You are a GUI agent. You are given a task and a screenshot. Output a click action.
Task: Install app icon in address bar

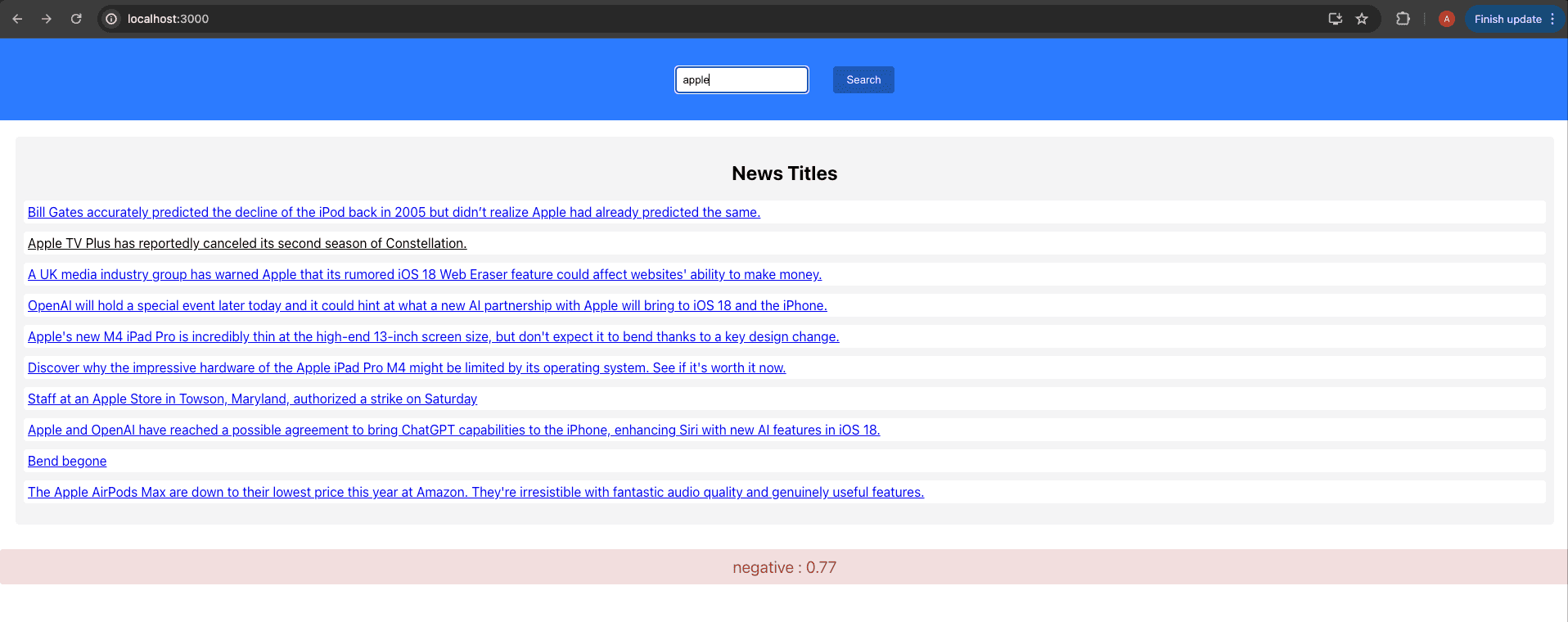(1335, 19)
